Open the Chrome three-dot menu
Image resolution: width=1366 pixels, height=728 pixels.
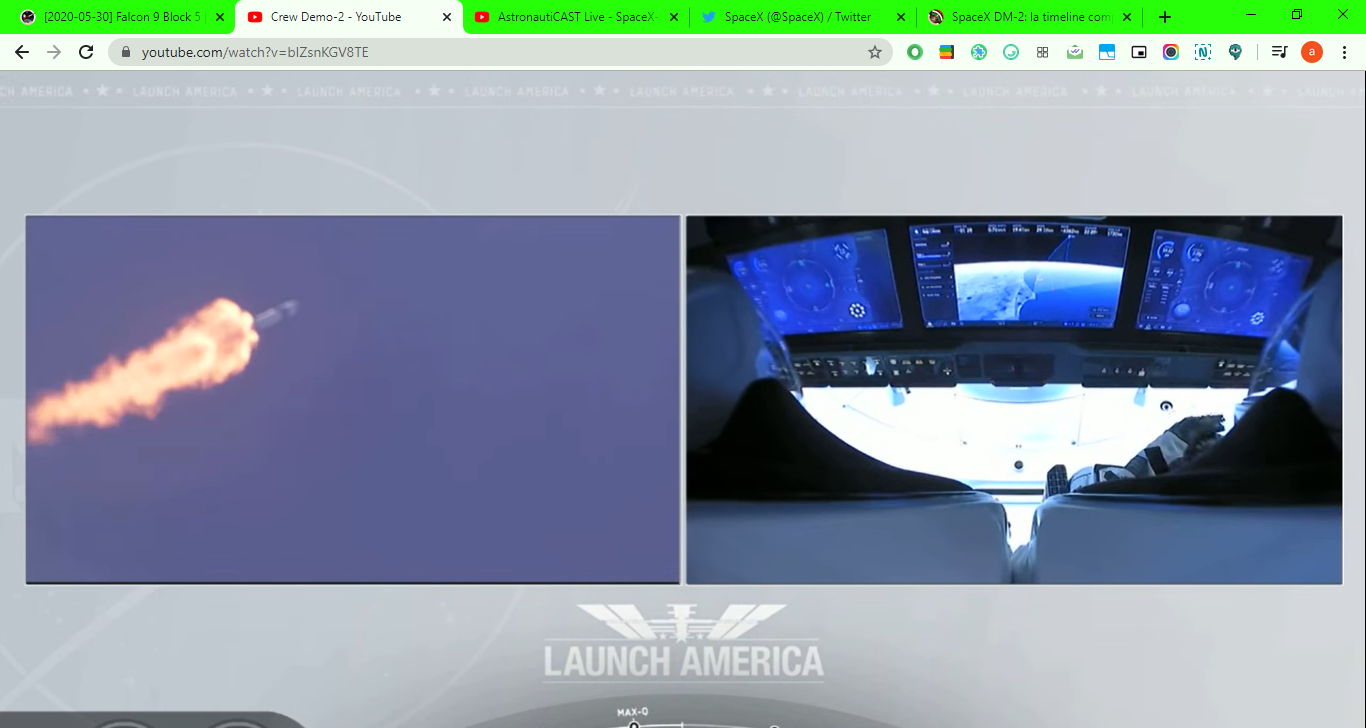click(x=1345, y=52)
